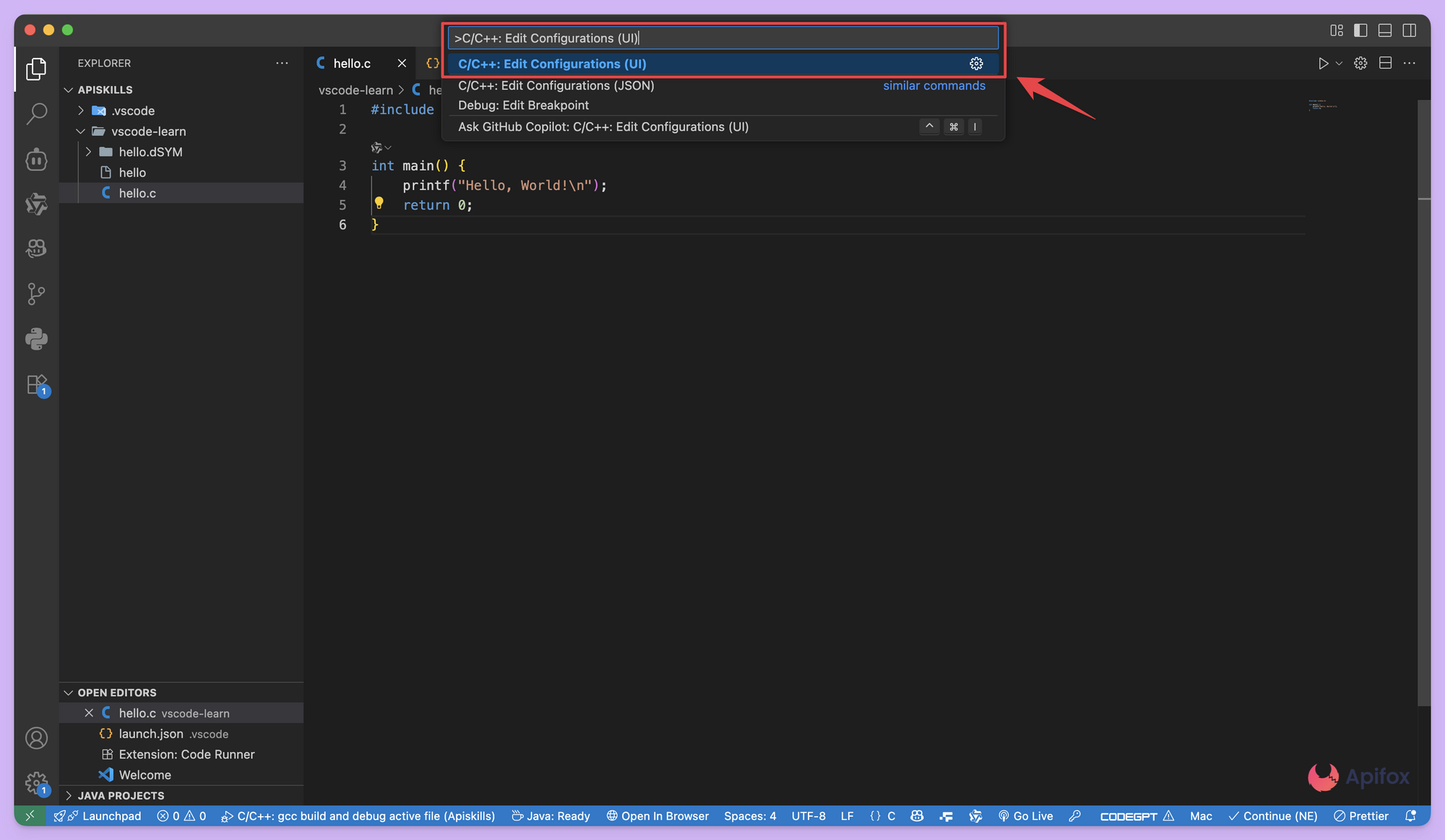
Task: Switch to the hello.c editor tab
Action: click(352, 63)
